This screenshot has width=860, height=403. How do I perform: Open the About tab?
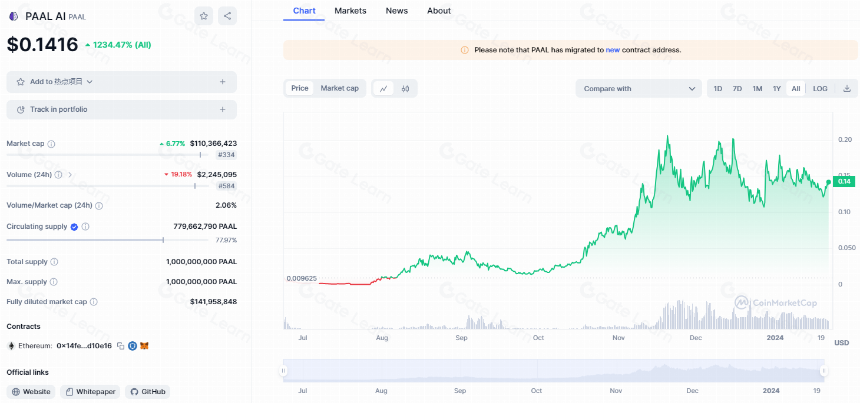tap(439, 10)
